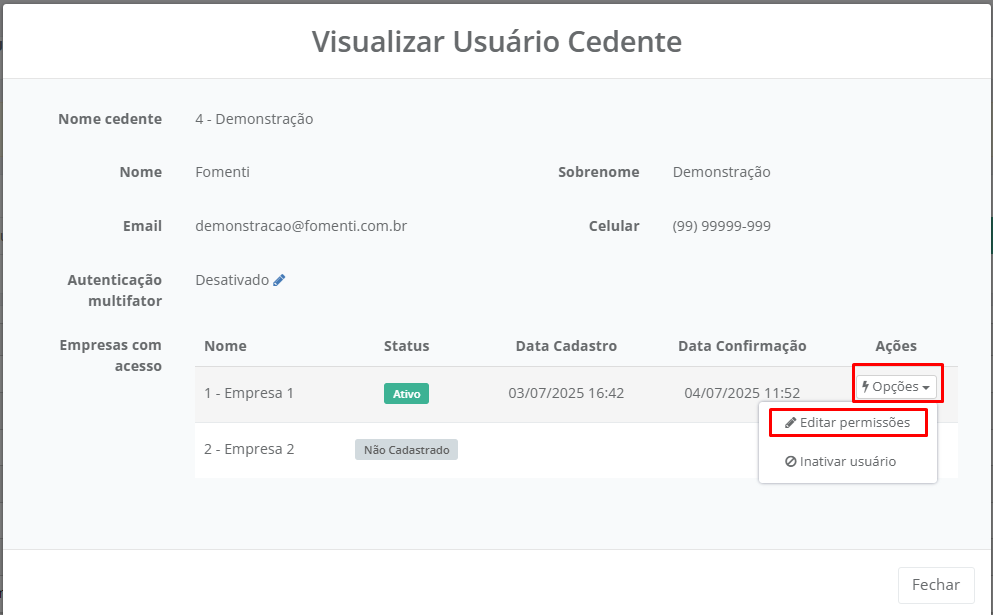Select the 2 - Empresa 2 row name

[x=249, y=449]
